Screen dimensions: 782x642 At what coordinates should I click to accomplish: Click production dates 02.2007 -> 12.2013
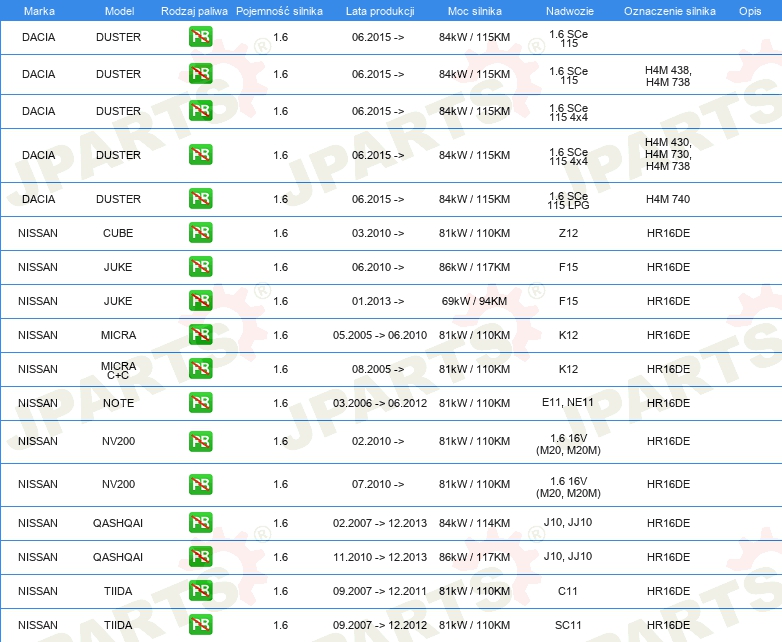380,523
